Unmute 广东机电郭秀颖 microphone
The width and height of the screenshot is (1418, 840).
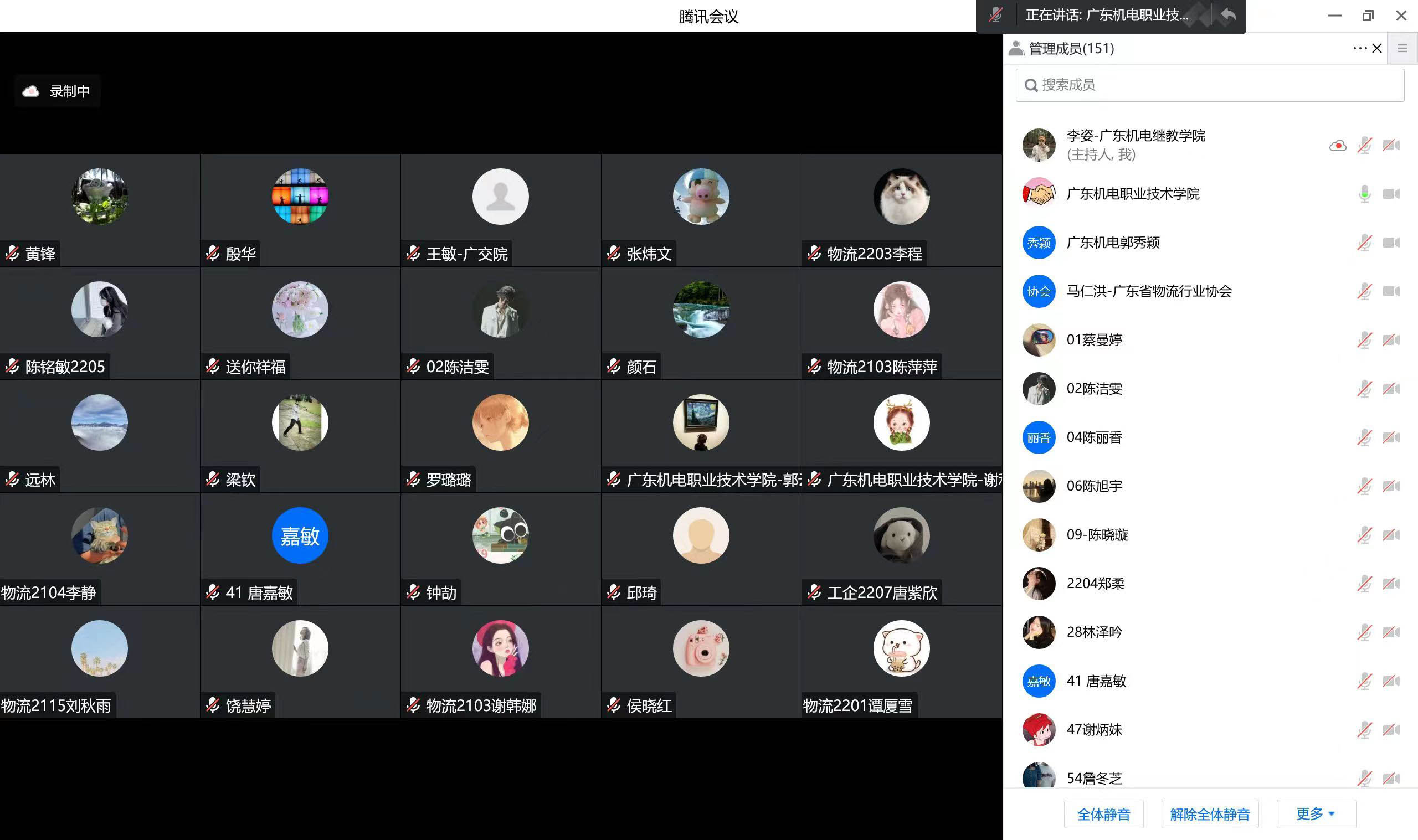[x=1365, y=243]
